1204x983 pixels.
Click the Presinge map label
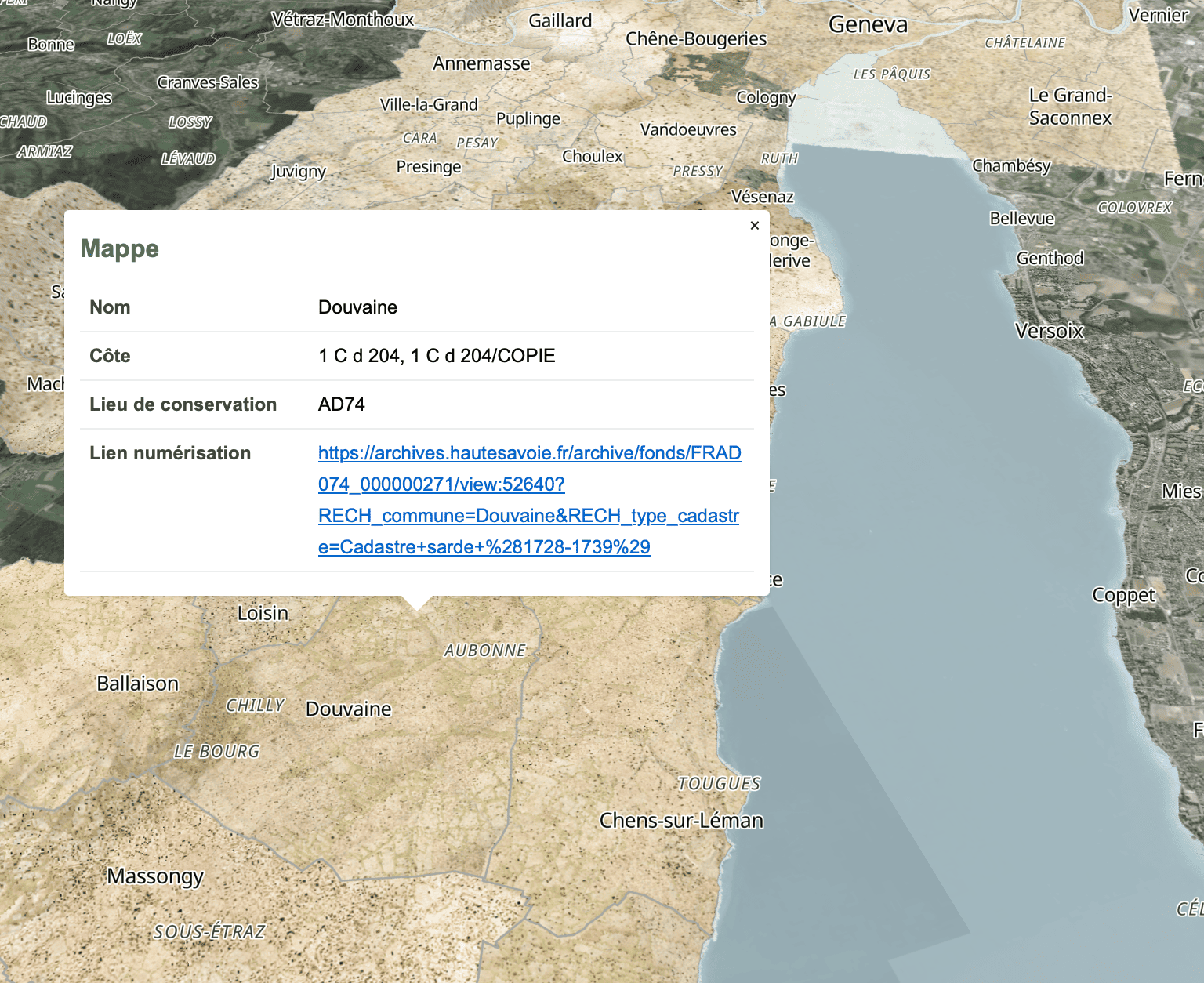pyautogui.click(x=429, y=167)
